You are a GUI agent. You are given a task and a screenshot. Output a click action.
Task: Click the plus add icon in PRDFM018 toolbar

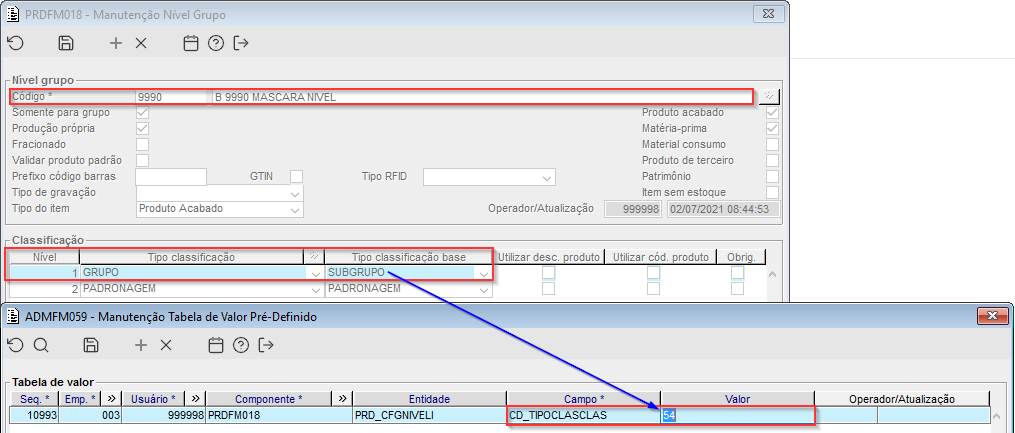click(116, 43)
